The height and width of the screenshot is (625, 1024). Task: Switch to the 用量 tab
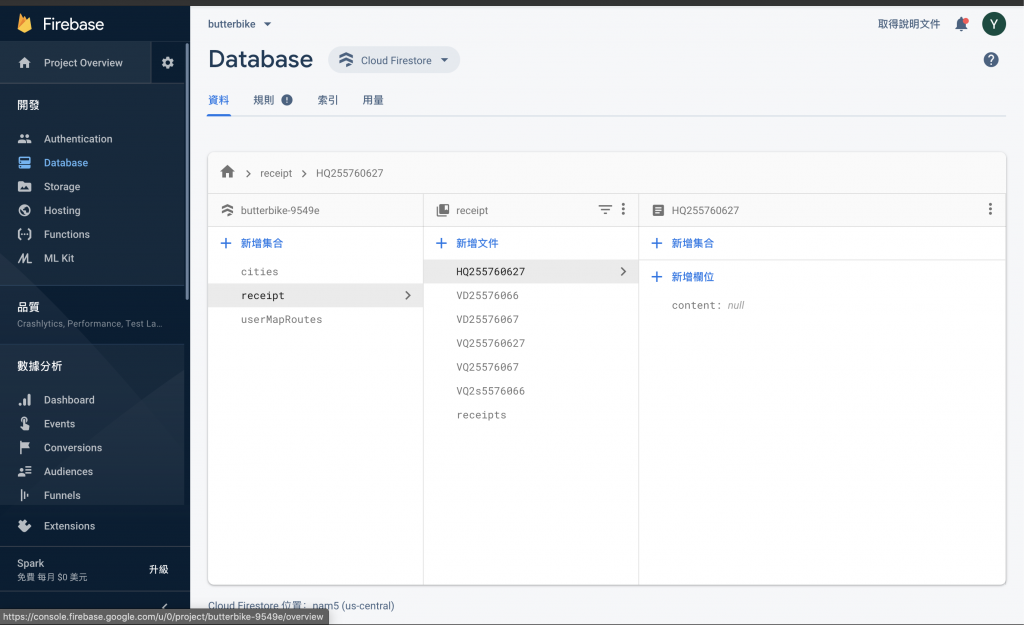click(373, 100)
